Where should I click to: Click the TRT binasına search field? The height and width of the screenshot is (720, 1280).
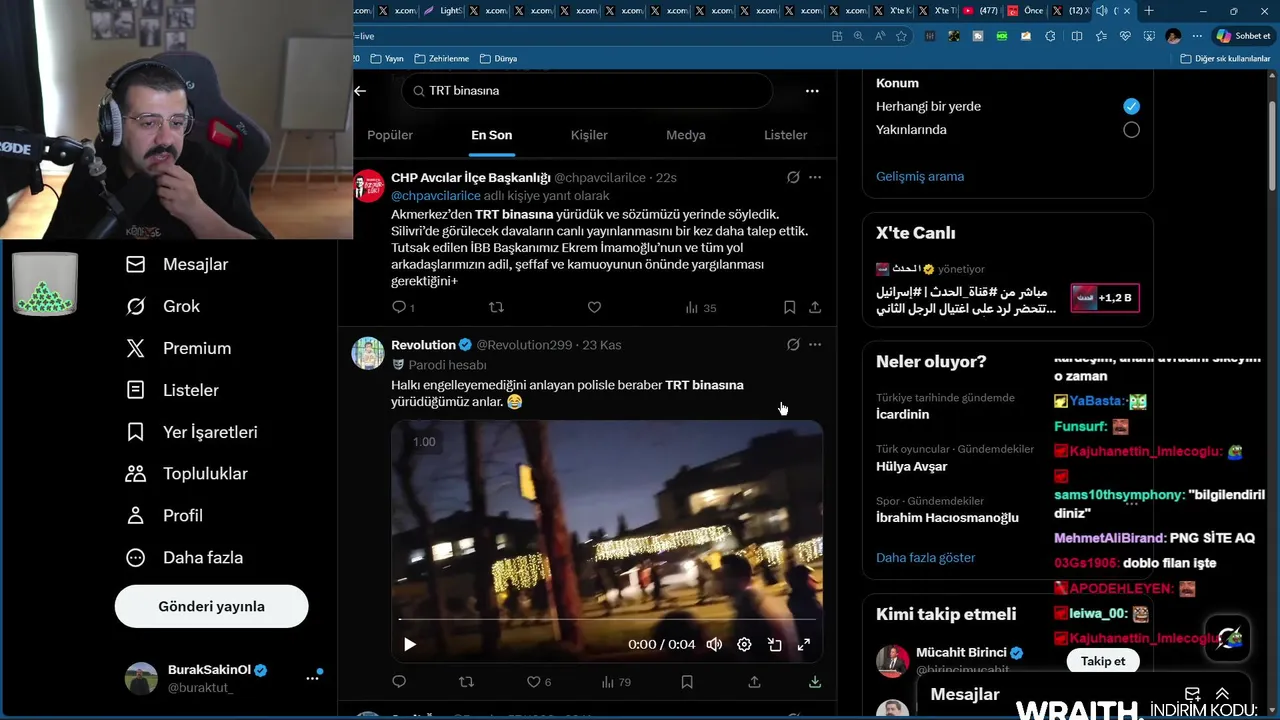pos(587,90)
